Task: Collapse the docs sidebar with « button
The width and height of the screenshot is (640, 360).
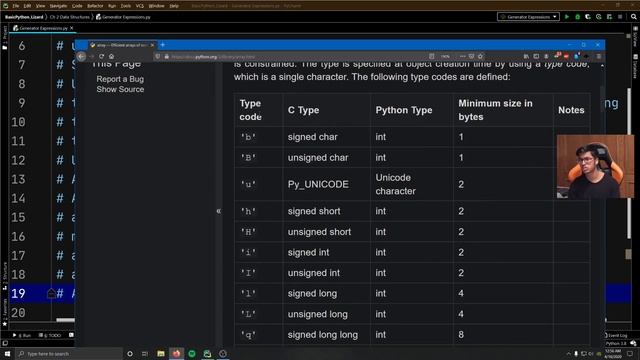Action: pos(218,211)
